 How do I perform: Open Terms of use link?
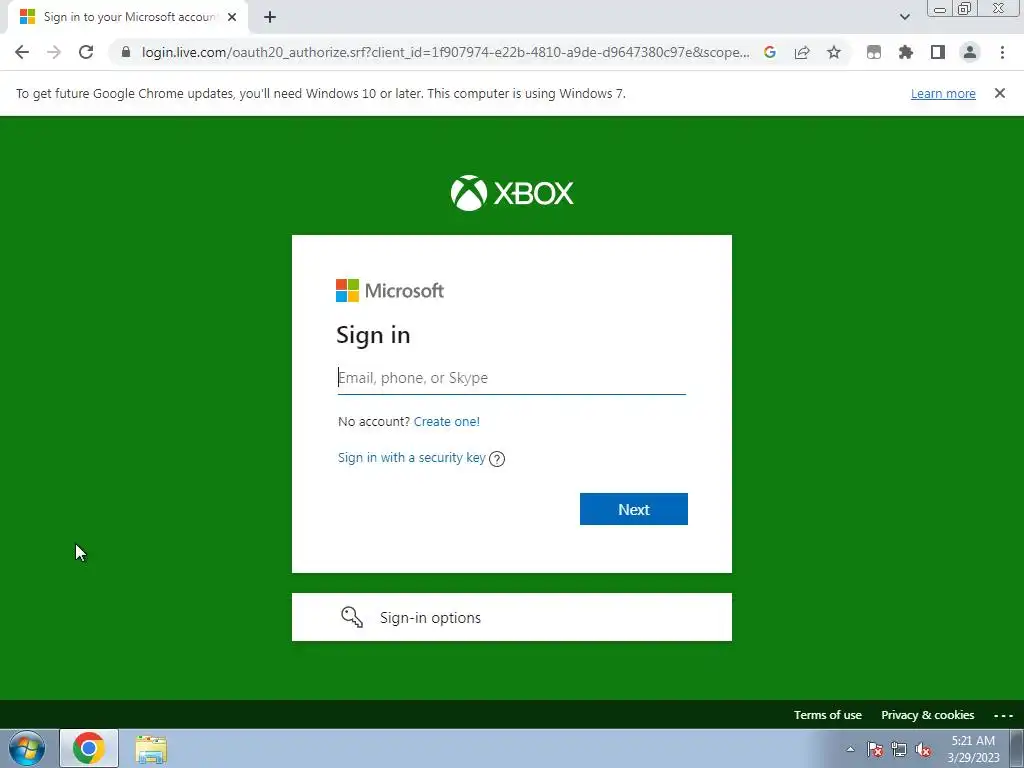coord(827,715)
